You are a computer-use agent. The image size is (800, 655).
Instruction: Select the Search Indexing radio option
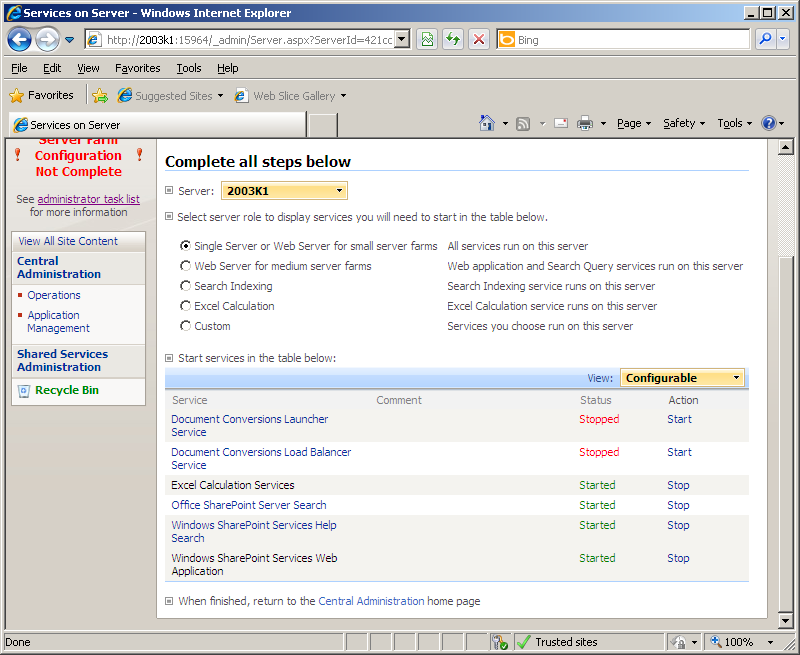coord(186,286)
